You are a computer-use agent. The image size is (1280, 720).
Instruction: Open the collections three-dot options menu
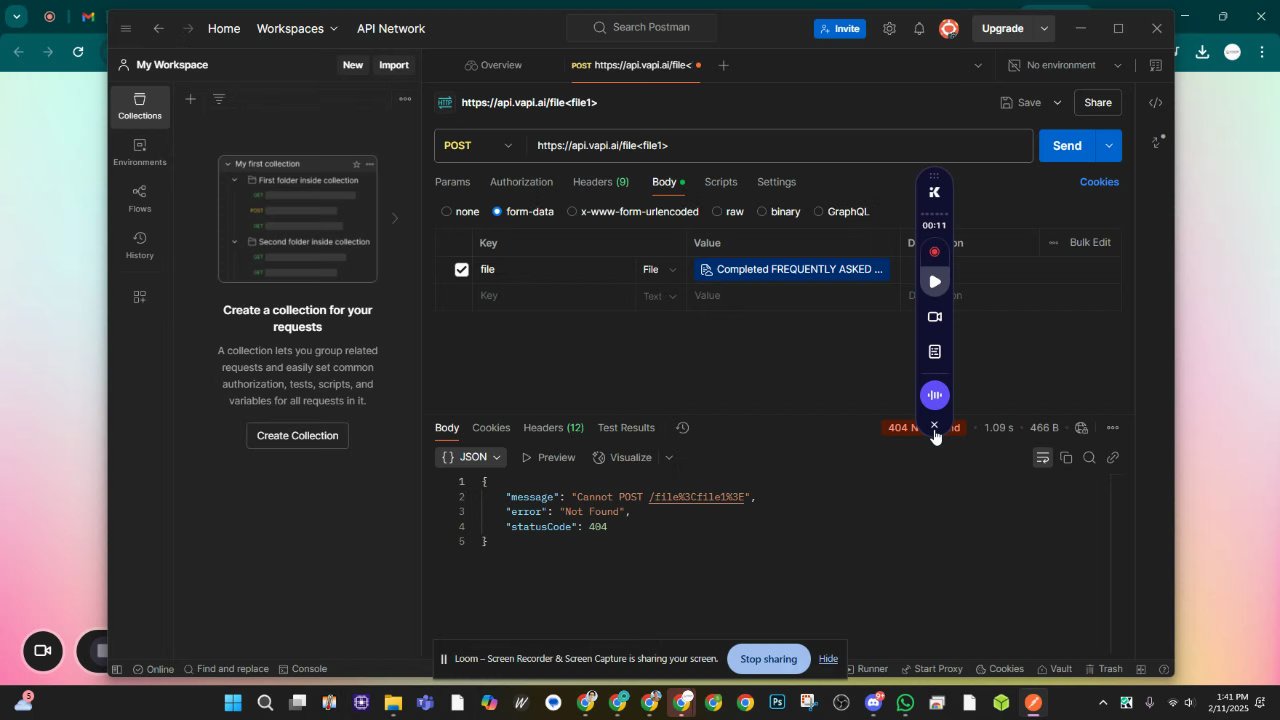pos(405,99)
